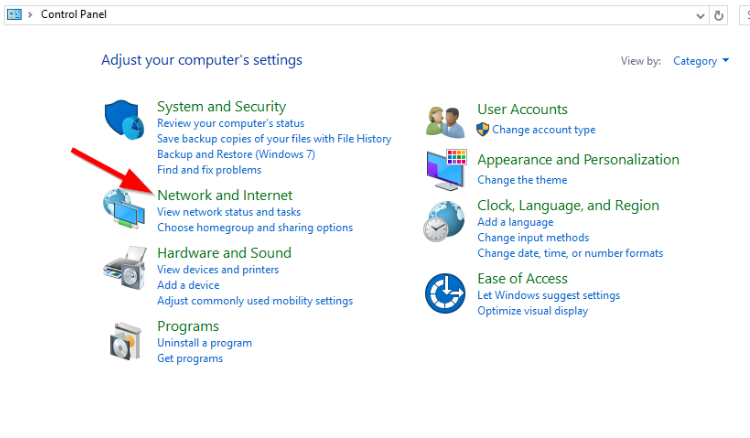Image resolution: width=750 pixels, height=438 pixels.
Task: Click Change the theme link
Action: tap(522, 180)
